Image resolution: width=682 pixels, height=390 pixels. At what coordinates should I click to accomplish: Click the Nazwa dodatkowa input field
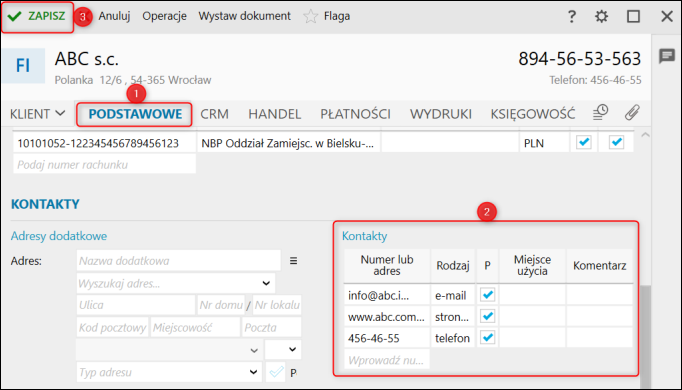click(x=179, y=261)
